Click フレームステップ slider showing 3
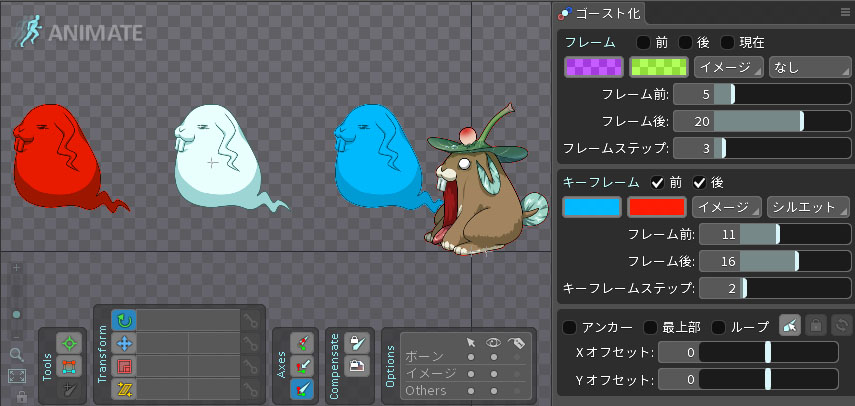 [x=762, y=148]
